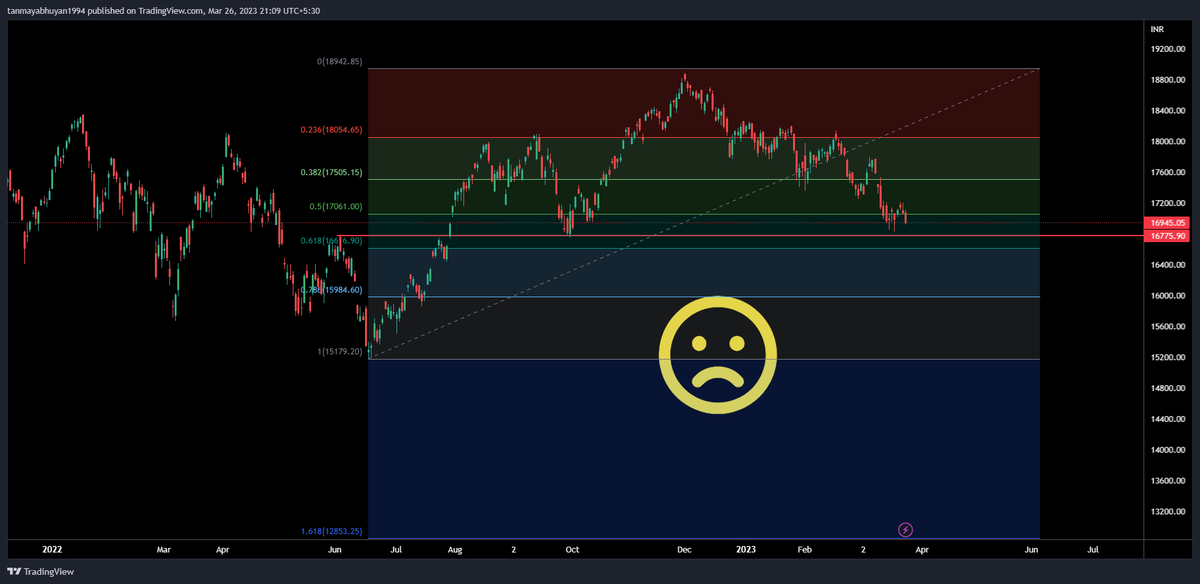Click the Aug label on time axis
The image size is (1200, 584).
455,550
